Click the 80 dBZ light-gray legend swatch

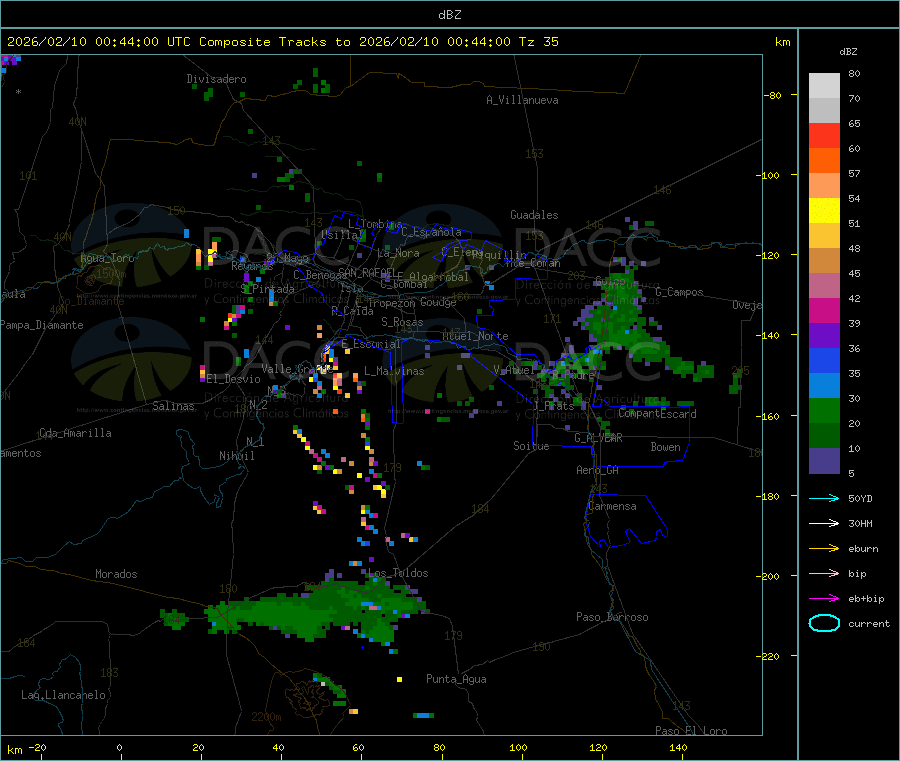coord(824,86)
